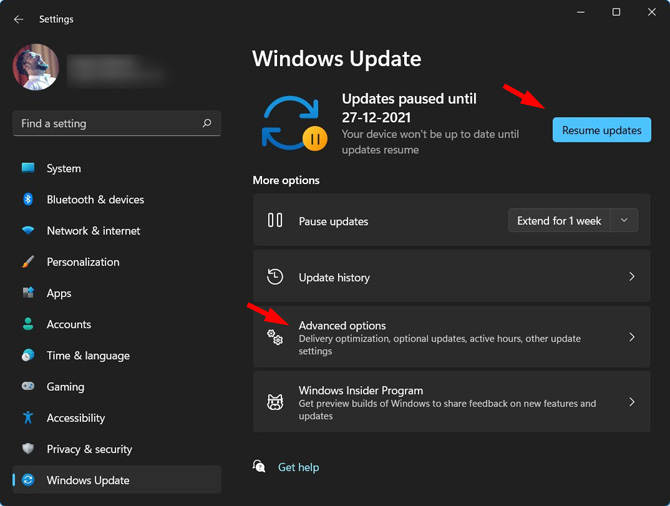This screenshot has height=506, width=670.
Task: Click the Update history clock icon
Action: click(x=275, y=277)
